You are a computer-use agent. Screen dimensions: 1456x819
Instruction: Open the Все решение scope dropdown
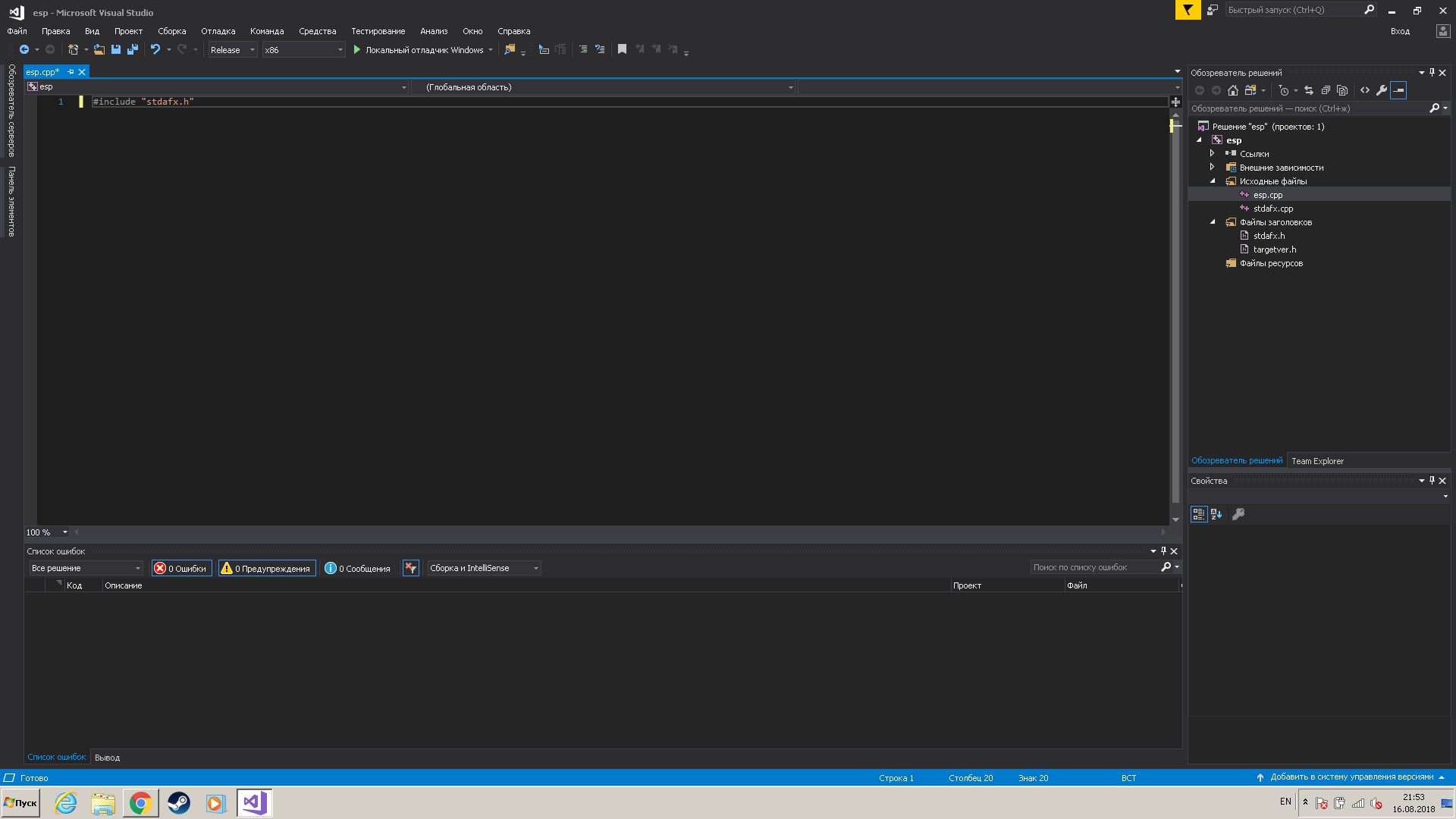tap(86, 568)
